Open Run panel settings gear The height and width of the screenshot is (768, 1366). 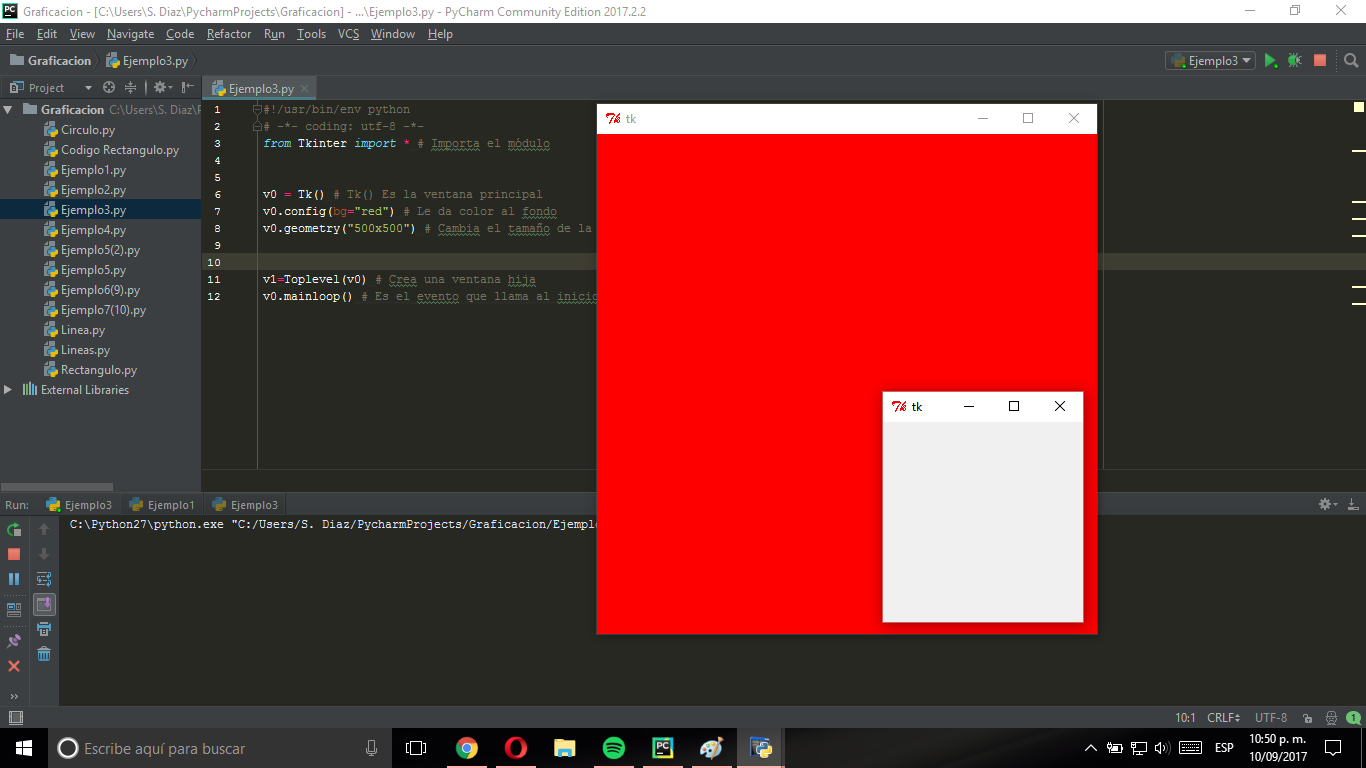pos(1325,504)
